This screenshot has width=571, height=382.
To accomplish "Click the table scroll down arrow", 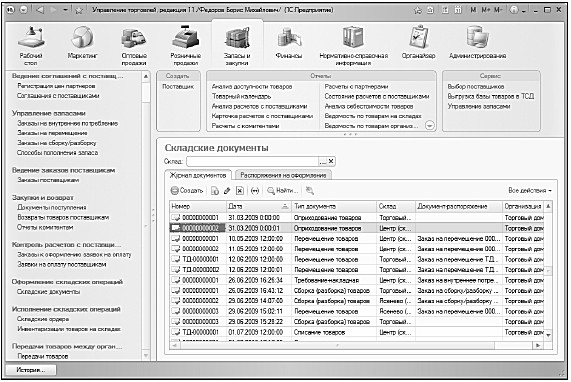I will click(x=548, y=334).
